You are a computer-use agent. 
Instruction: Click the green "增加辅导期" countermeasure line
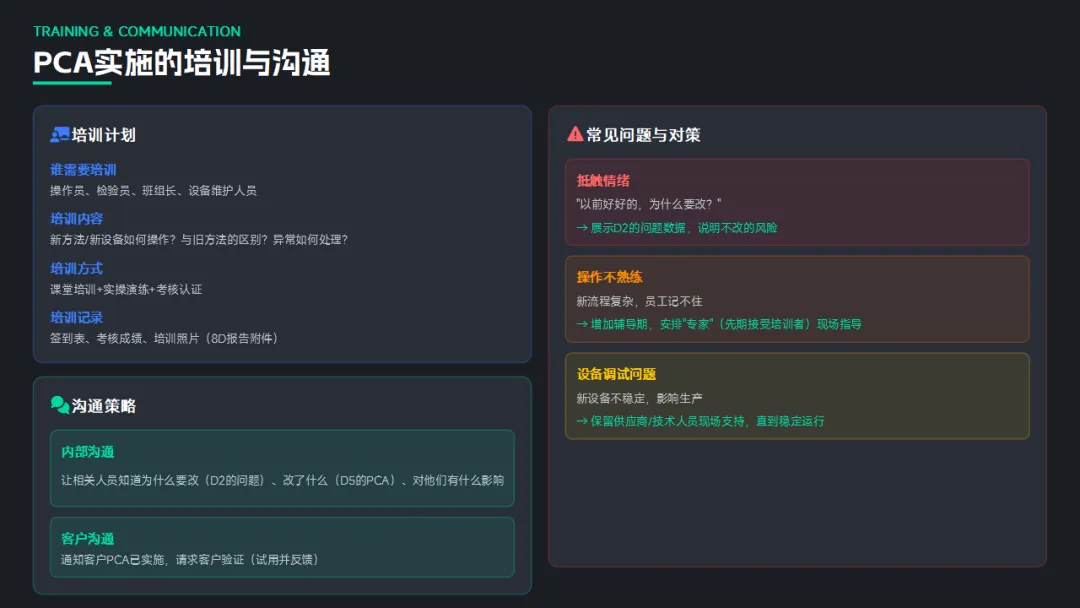coord(719,324)
